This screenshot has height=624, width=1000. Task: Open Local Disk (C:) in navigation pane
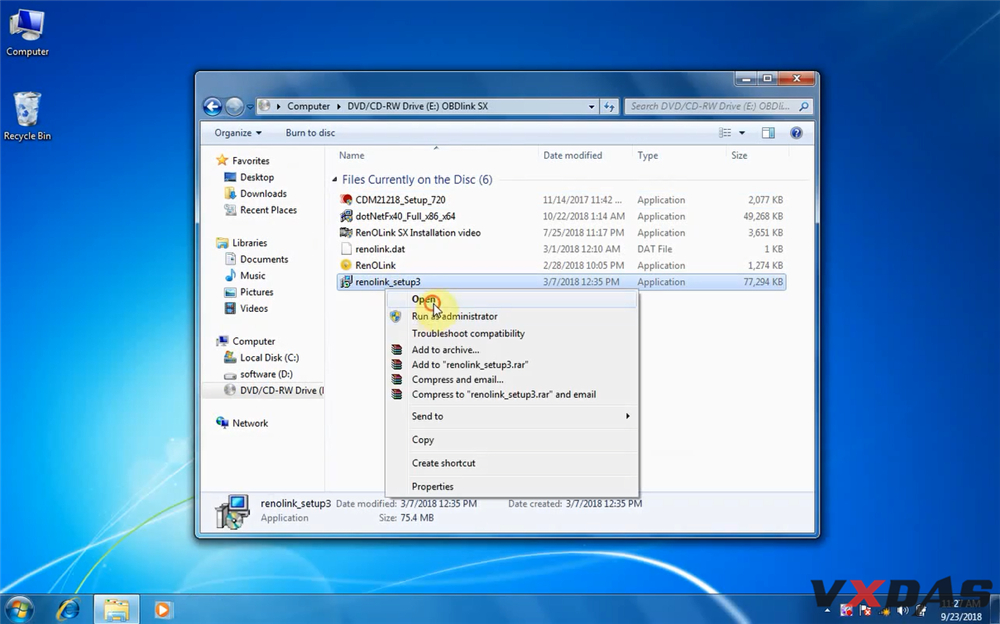[x=269, y=358]
